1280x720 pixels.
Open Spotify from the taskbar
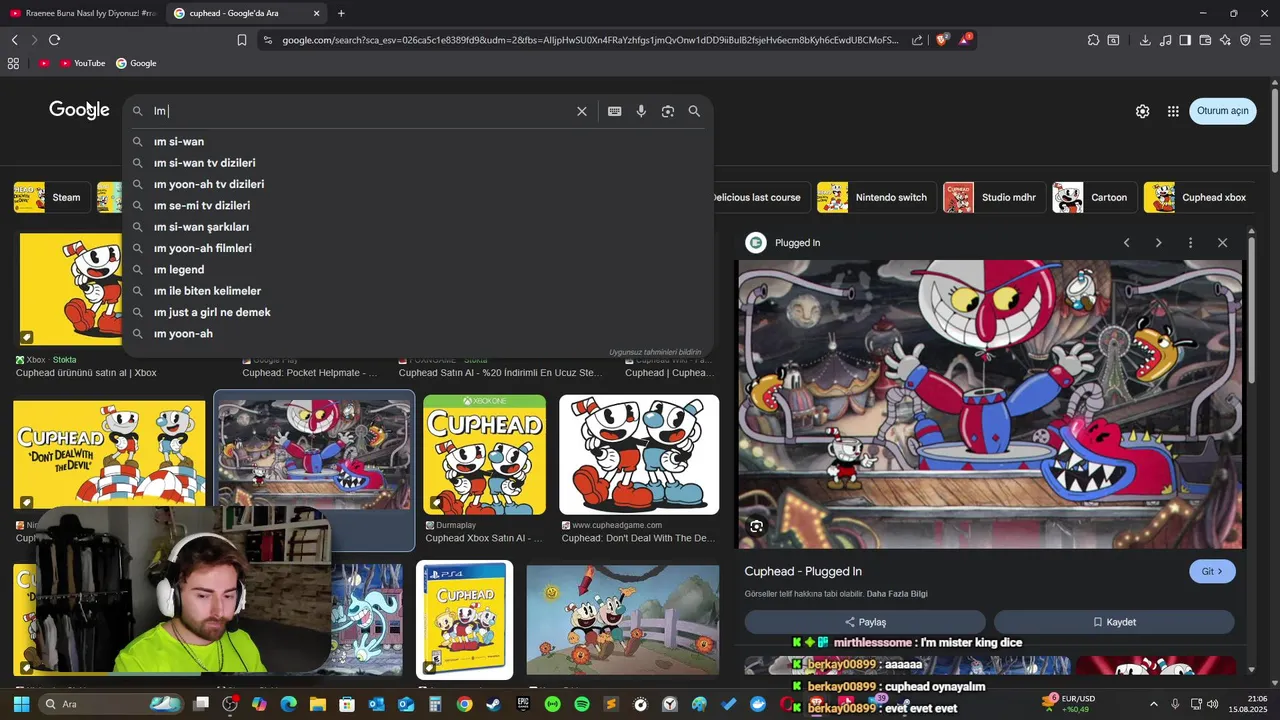tap(581, 704)
